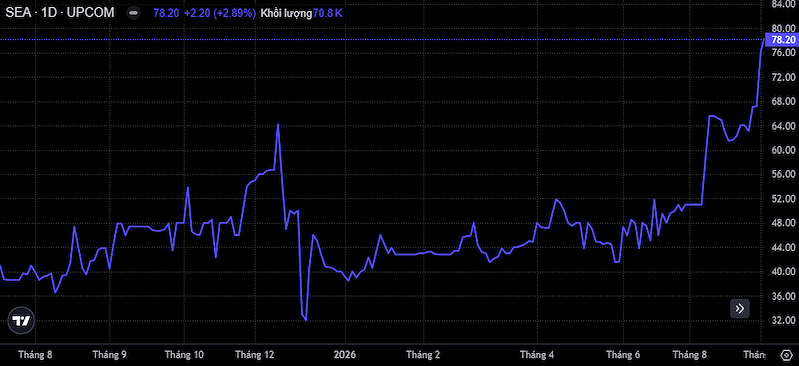
Task: Click the 2026 year label on time axis
Action: point(345,355)
